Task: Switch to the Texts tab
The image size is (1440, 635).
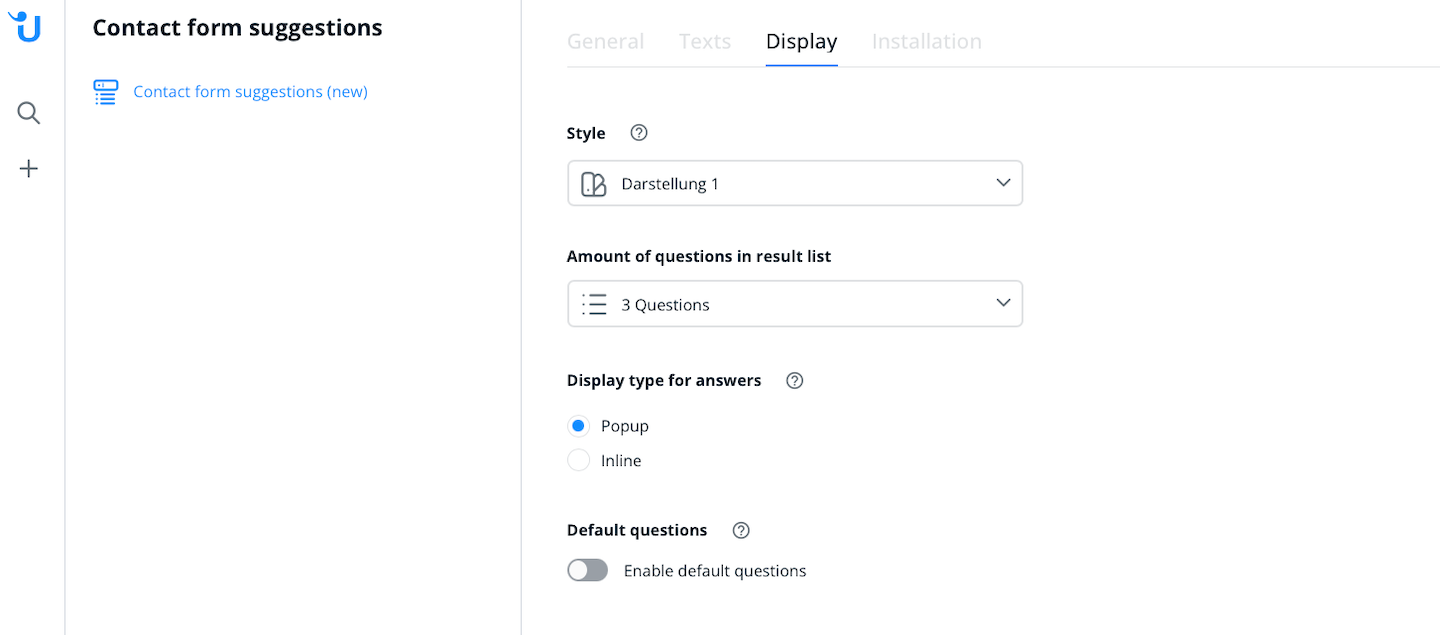Action: (x=705, y=41)
